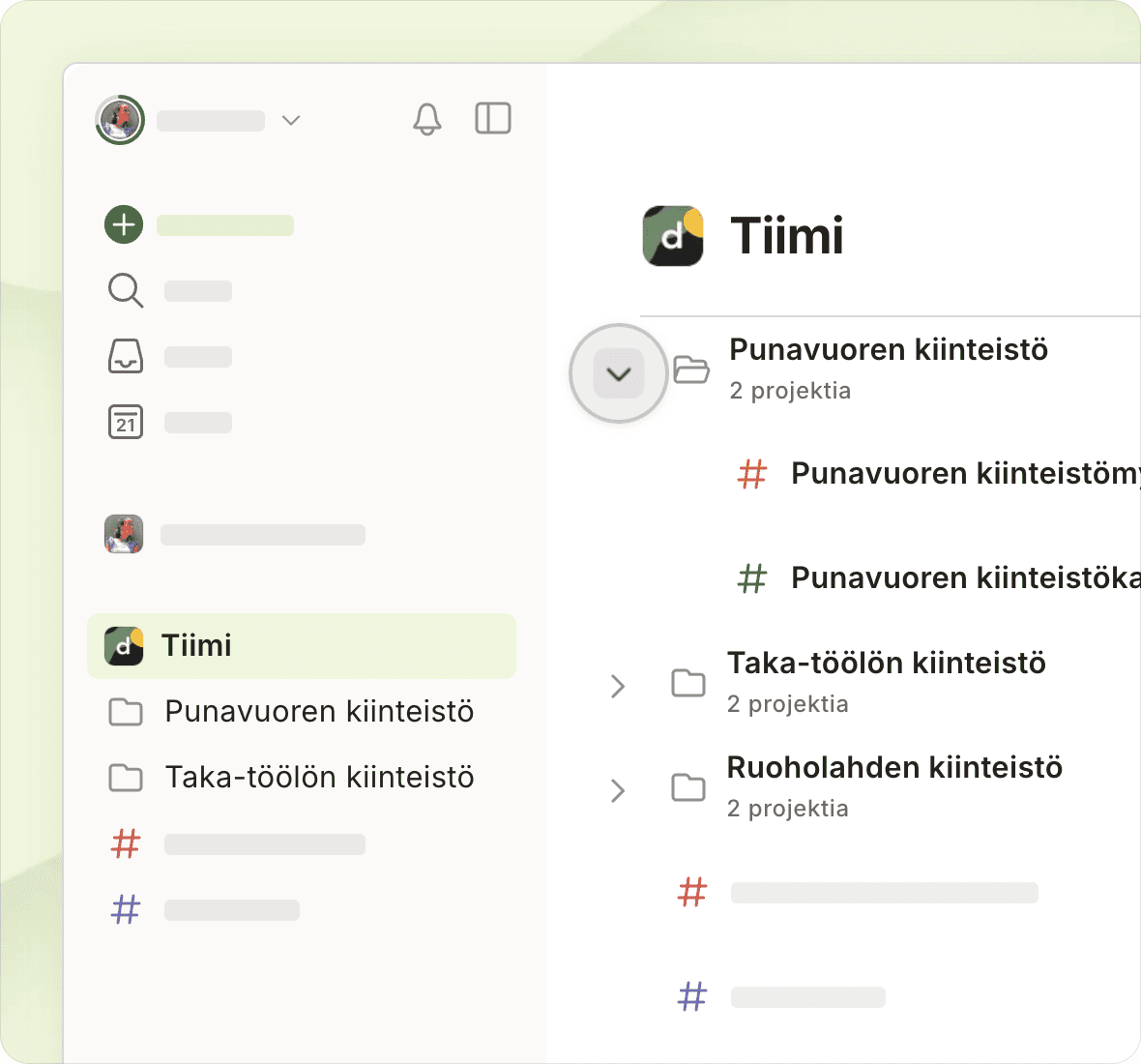This screenshot has height=1064, width=1141.
Task: Click the personal workspace avatar in sidebar
Action: click(x=124, y=534)
